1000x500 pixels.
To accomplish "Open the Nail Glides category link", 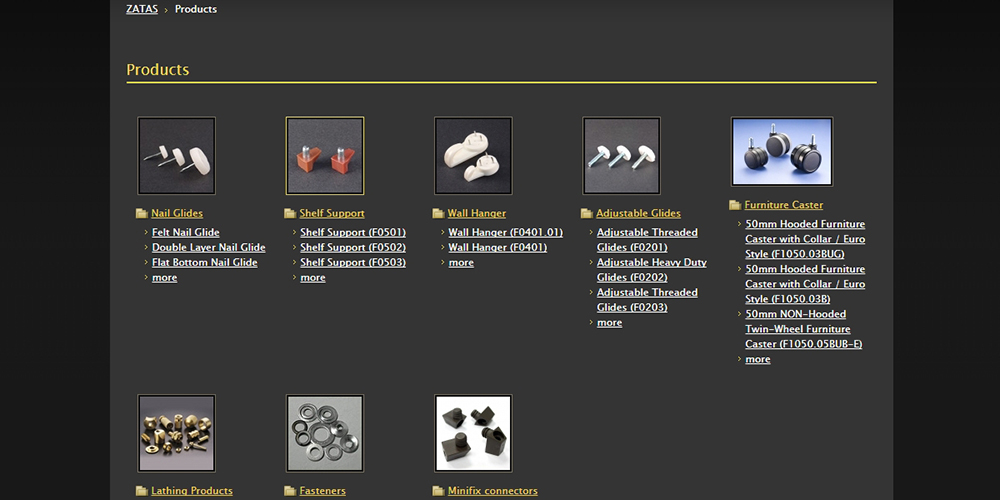I will pyautogui.click(x=177, y=213).
